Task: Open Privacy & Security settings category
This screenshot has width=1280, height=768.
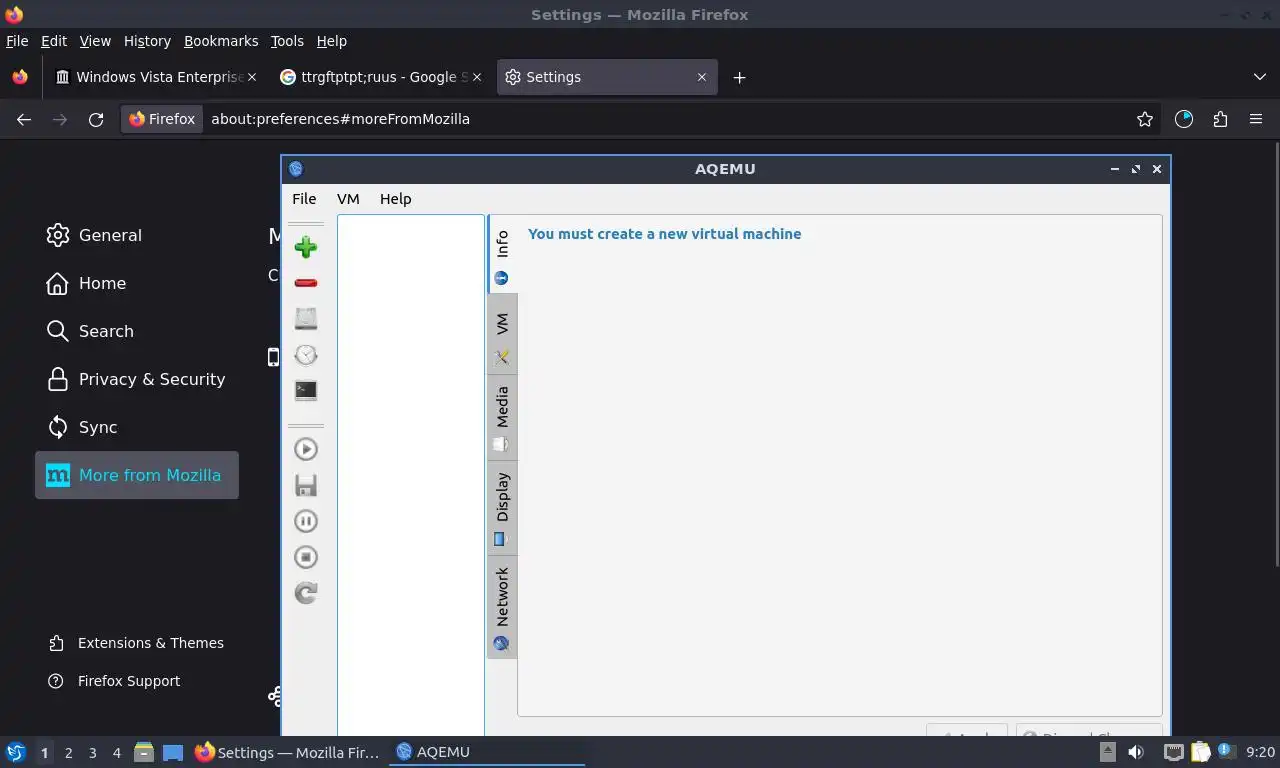Action: click(x=136, y=379)
